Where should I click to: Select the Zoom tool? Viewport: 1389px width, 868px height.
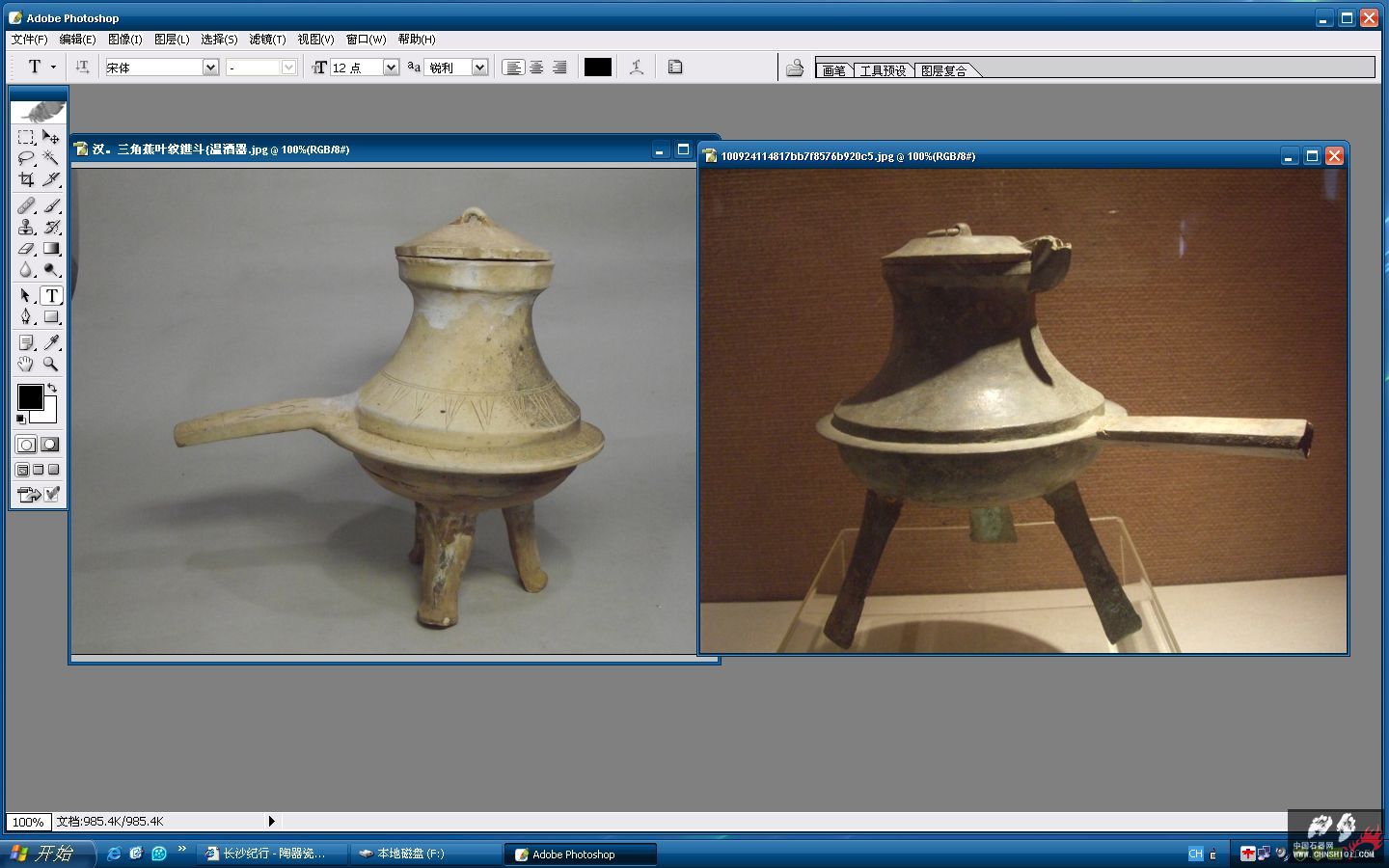51,364
